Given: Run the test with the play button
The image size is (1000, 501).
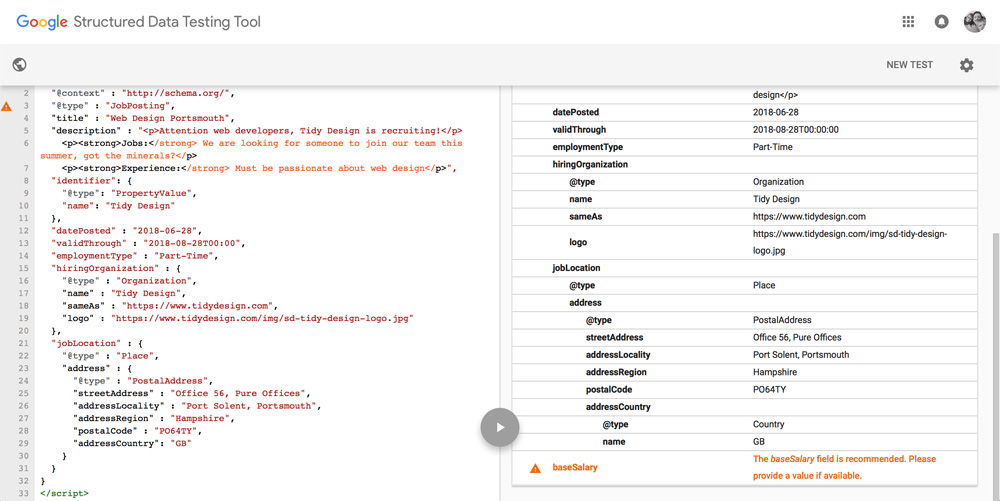Looking at the screenshot, I should tap(500, 427).
